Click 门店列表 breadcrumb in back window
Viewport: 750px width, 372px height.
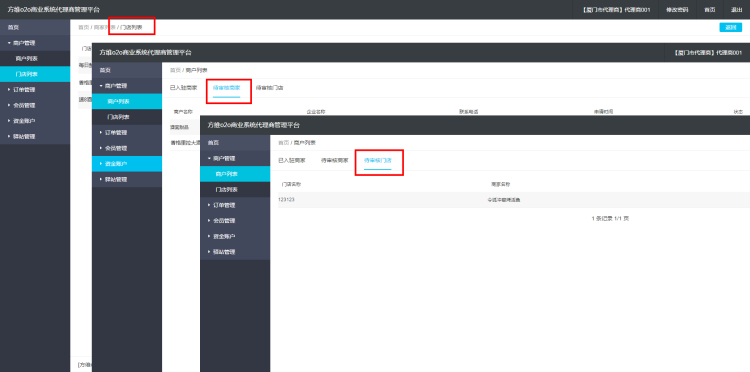pos(132,27)
